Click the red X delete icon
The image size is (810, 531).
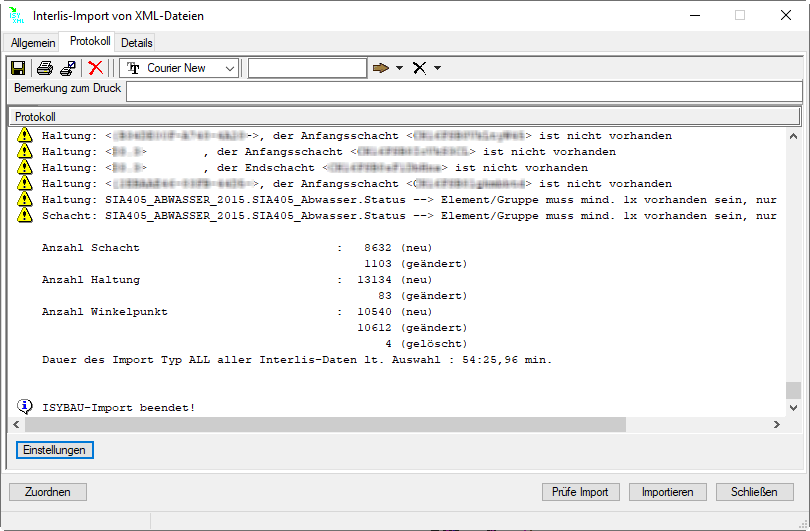[95, 68]
